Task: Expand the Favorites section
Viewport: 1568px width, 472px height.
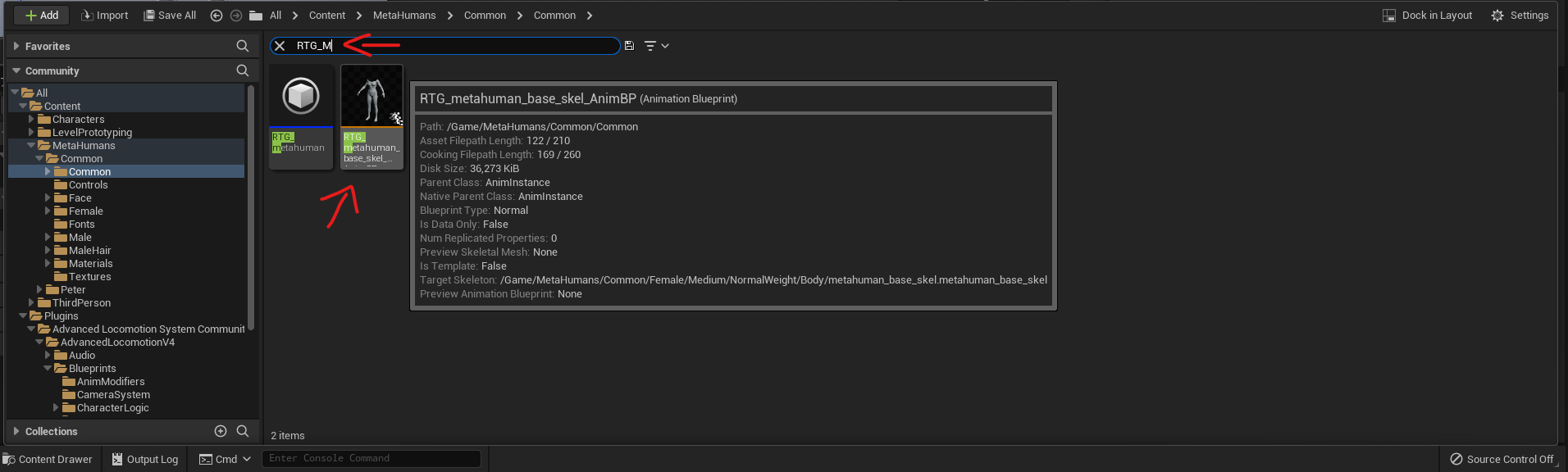Action: point(16,46)
